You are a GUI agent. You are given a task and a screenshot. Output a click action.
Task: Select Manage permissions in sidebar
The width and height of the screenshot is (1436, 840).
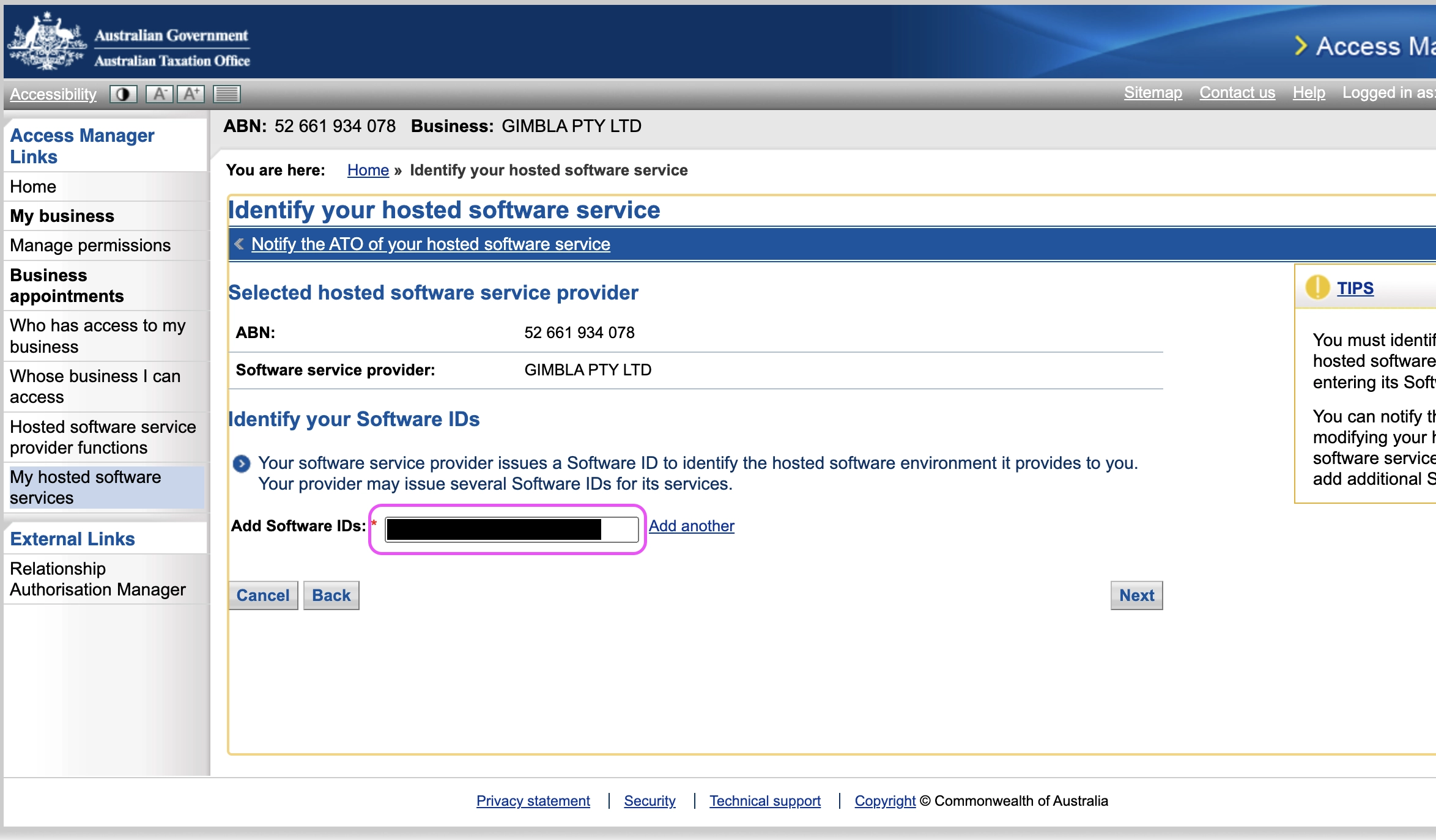(90, 245)
